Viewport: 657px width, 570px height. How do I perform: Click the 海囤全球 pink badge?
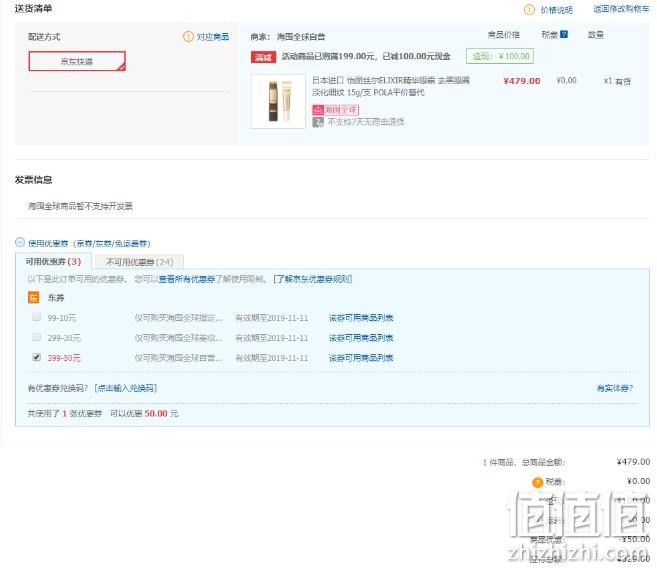click(336, 110)
